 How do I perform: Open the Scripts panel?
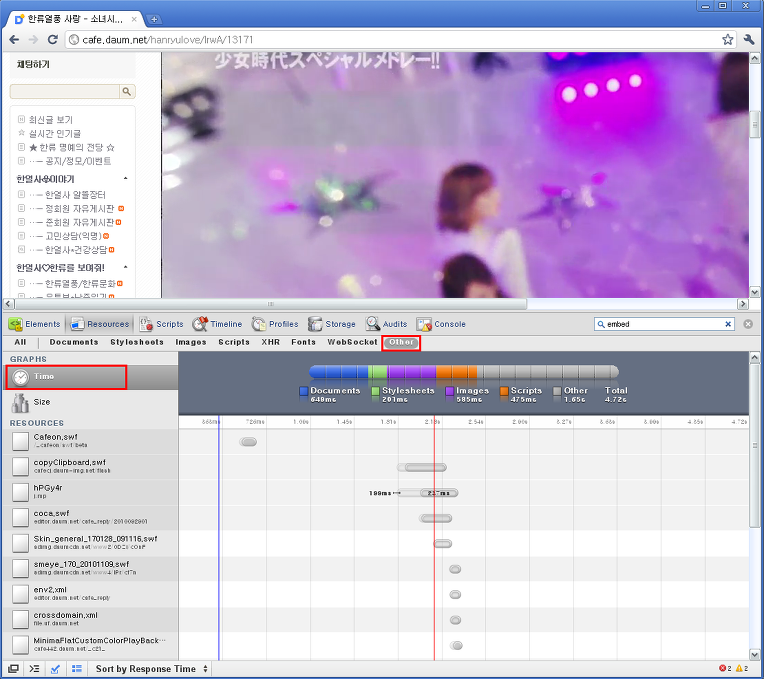point(161,324)
